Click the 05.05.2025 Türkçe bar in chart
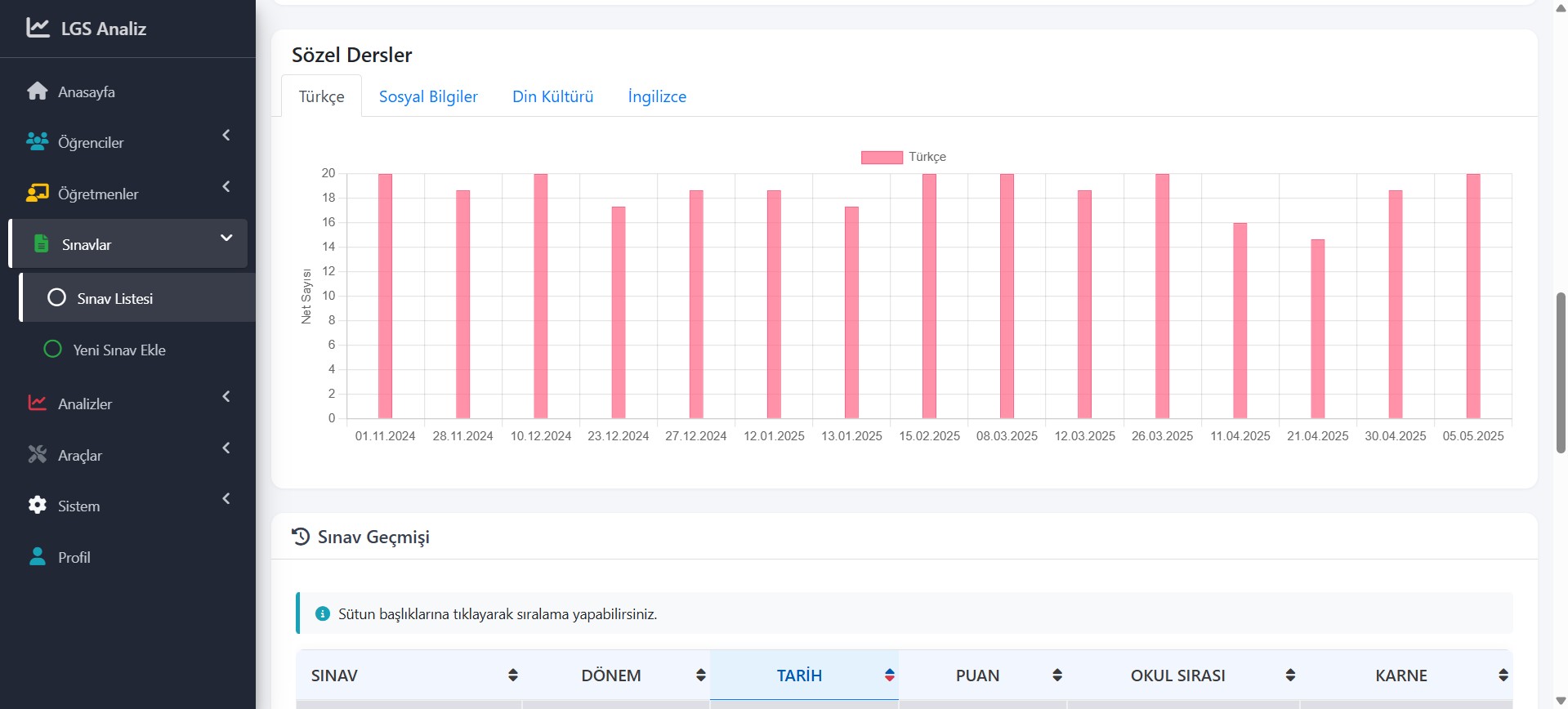 [1472, 296]
